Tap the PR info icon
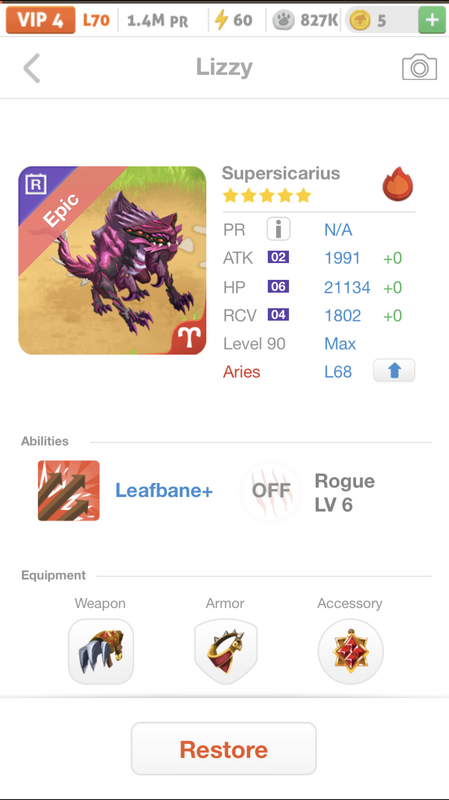The height and width of the screenshot is (800, 449). coord(279,229)
